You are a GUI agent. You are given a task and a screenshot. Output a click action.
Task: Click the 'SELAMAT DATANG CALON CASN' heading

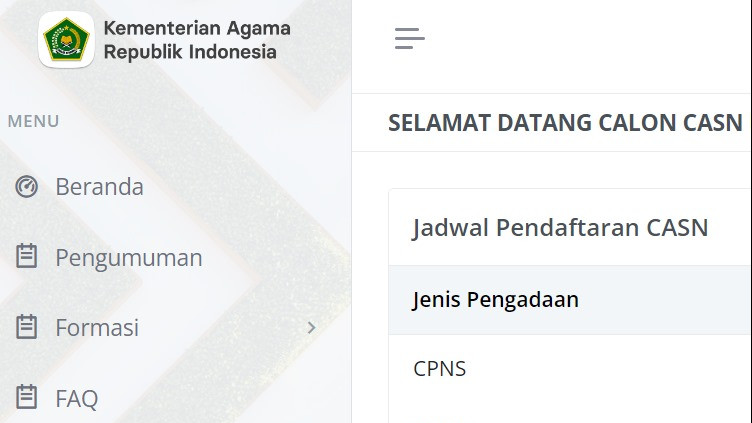point(565,123)
